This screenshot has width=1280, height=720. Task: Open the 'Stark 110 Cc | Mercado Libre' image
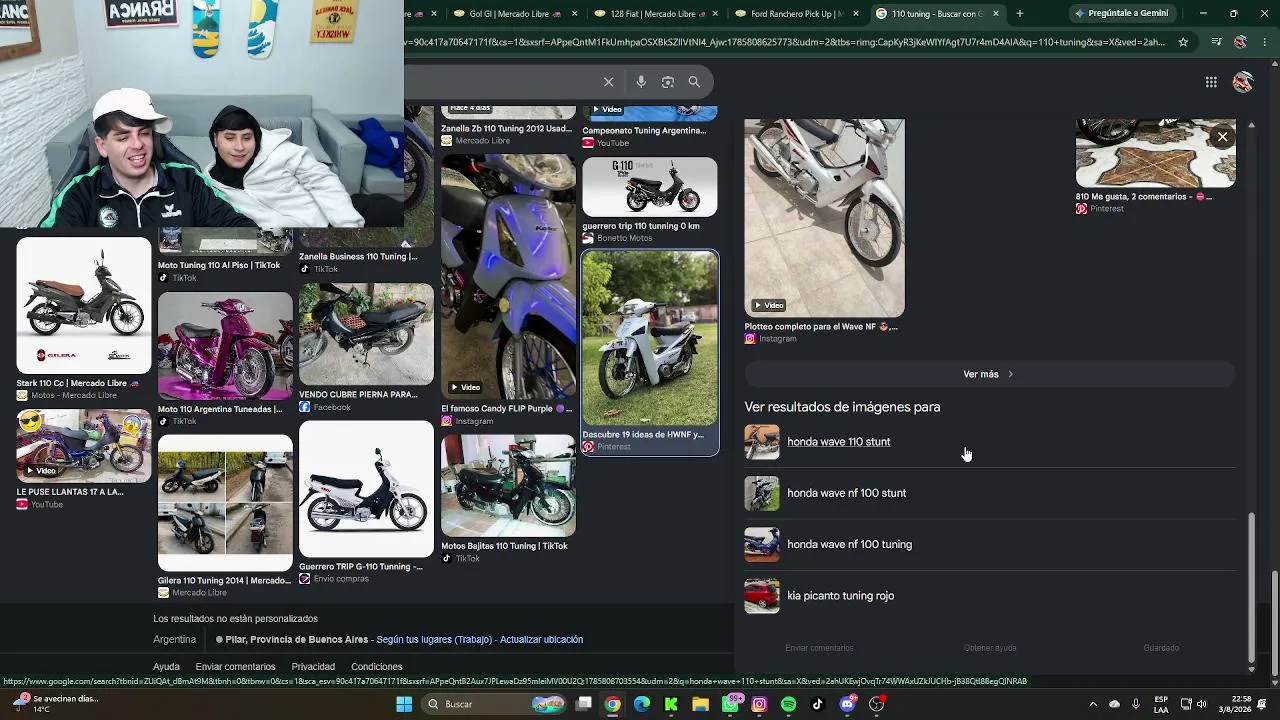coord(84,305)
